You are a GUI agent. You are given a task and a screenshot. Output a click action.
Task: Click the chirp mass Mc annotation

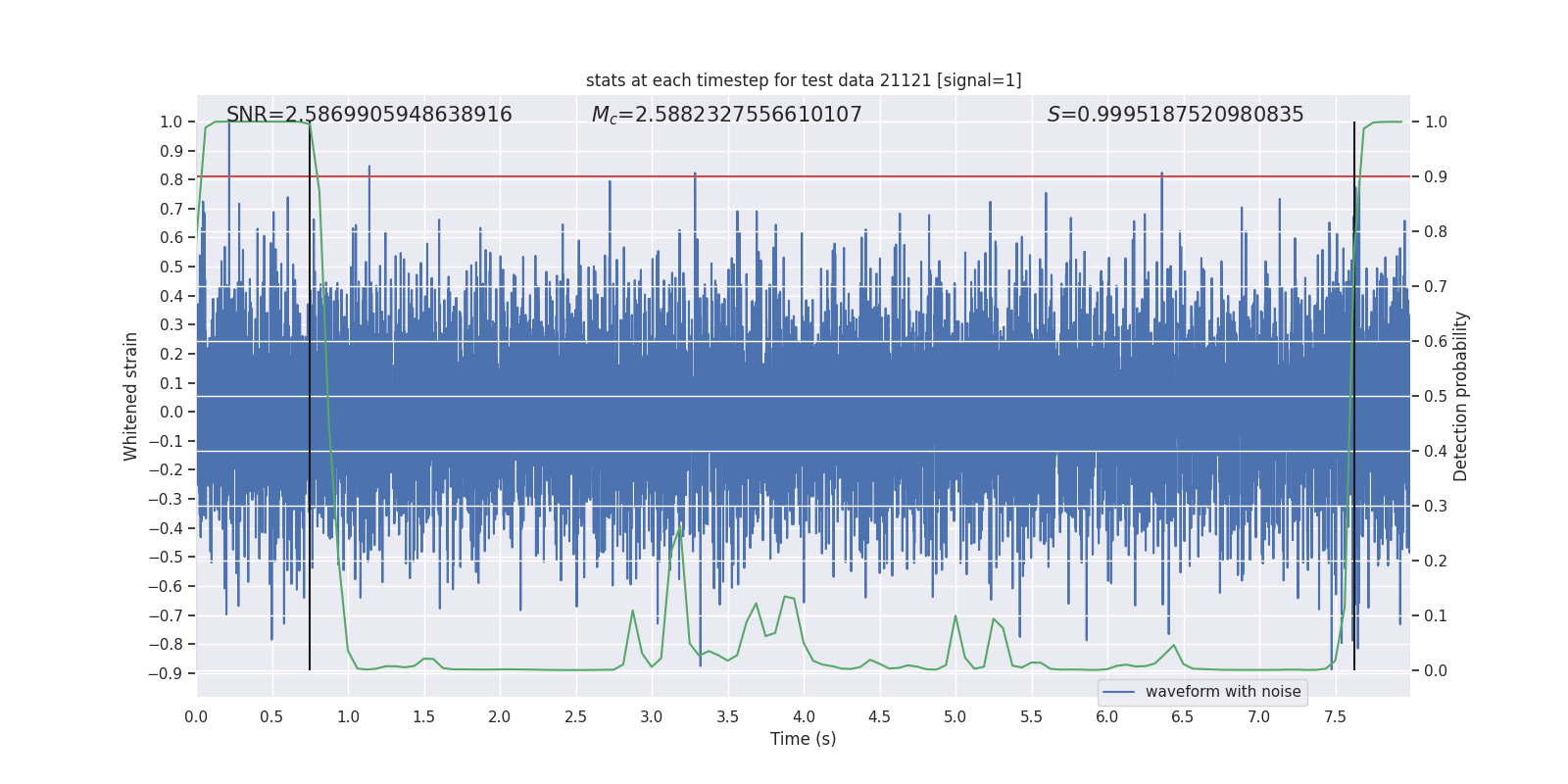point(726,115)
